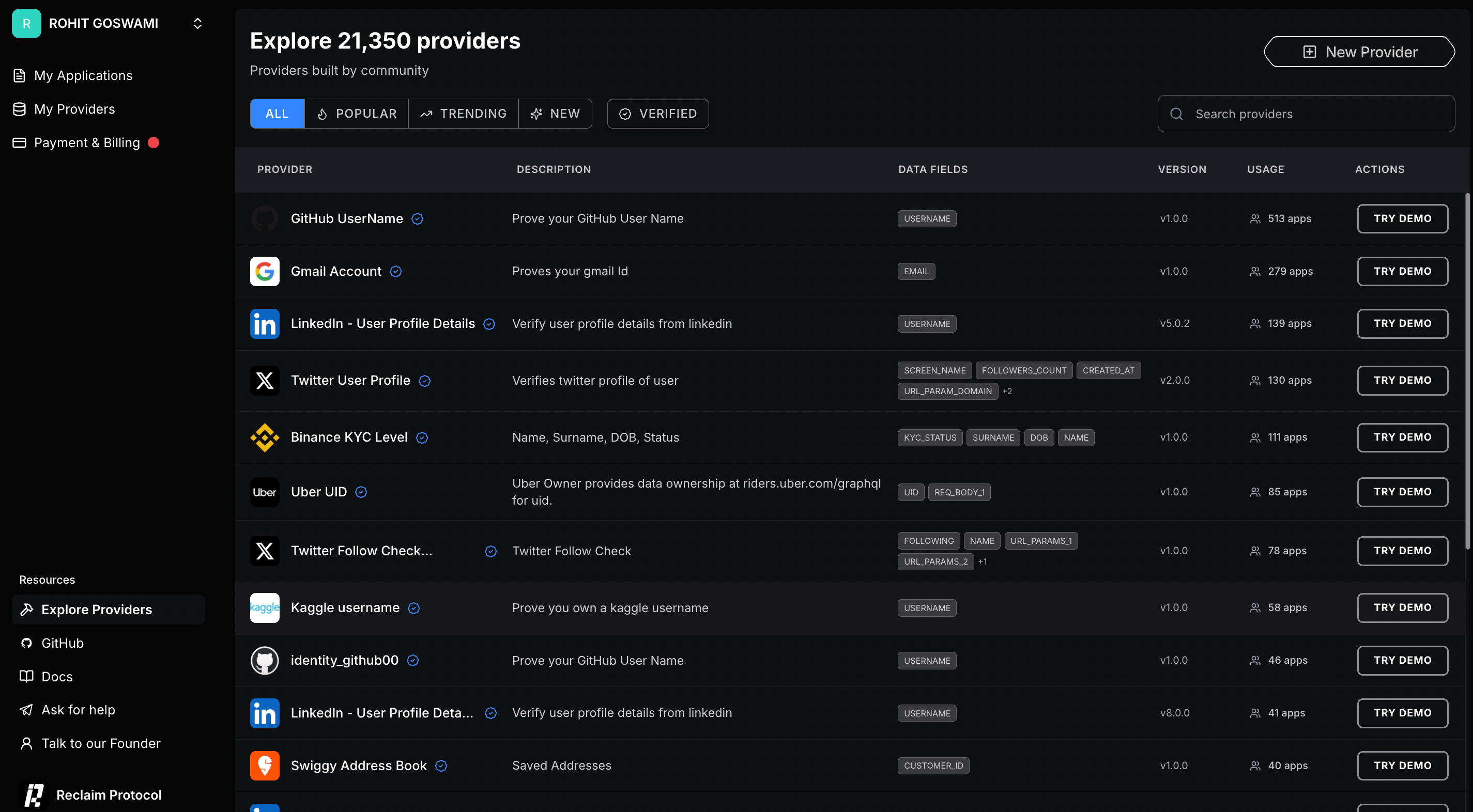Click the Reclaim Protocol logo
Screen dimensions: 1473x812
point(33,795)
